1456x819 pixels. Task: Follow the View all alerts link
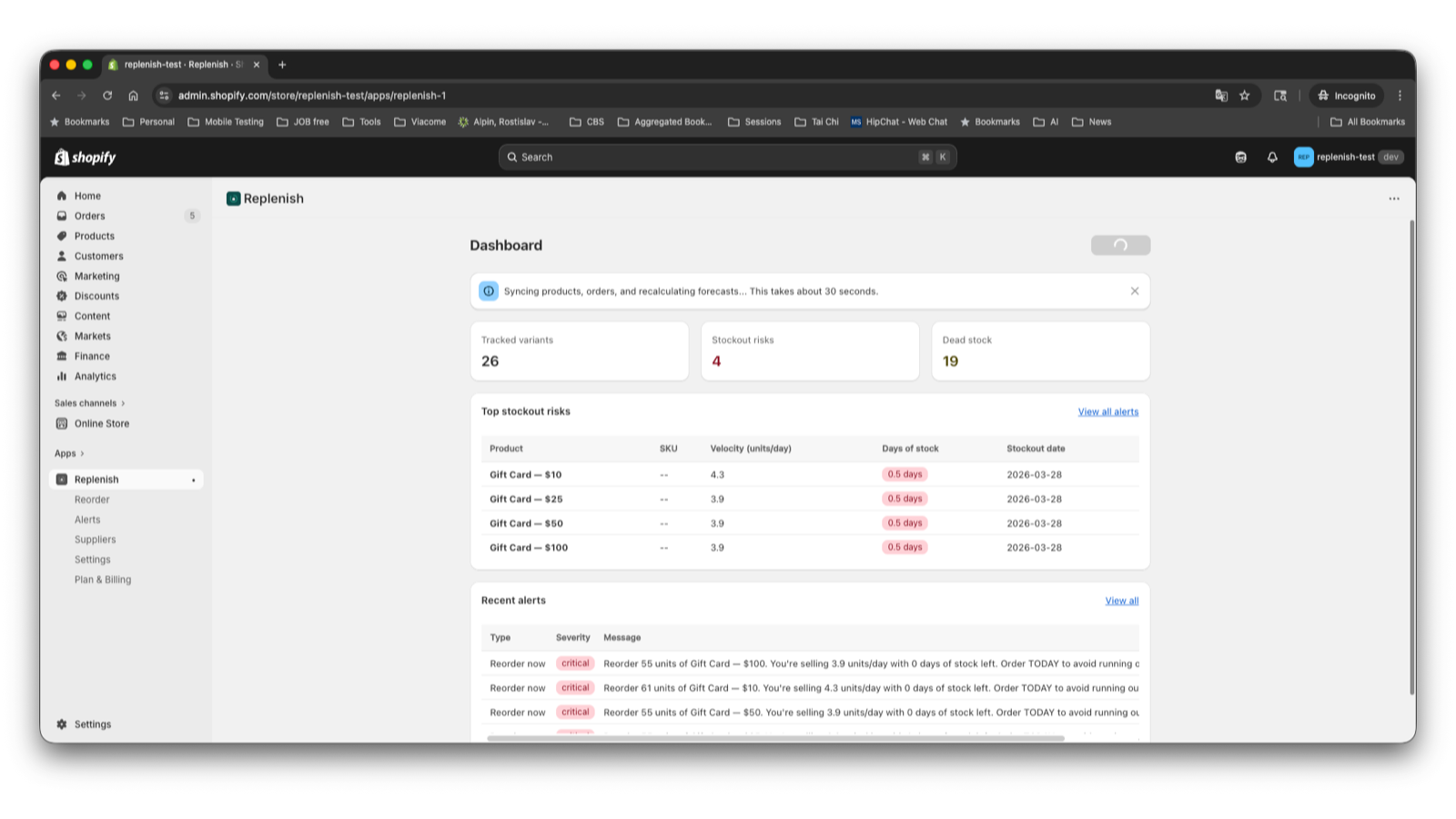pos(1108,411)
